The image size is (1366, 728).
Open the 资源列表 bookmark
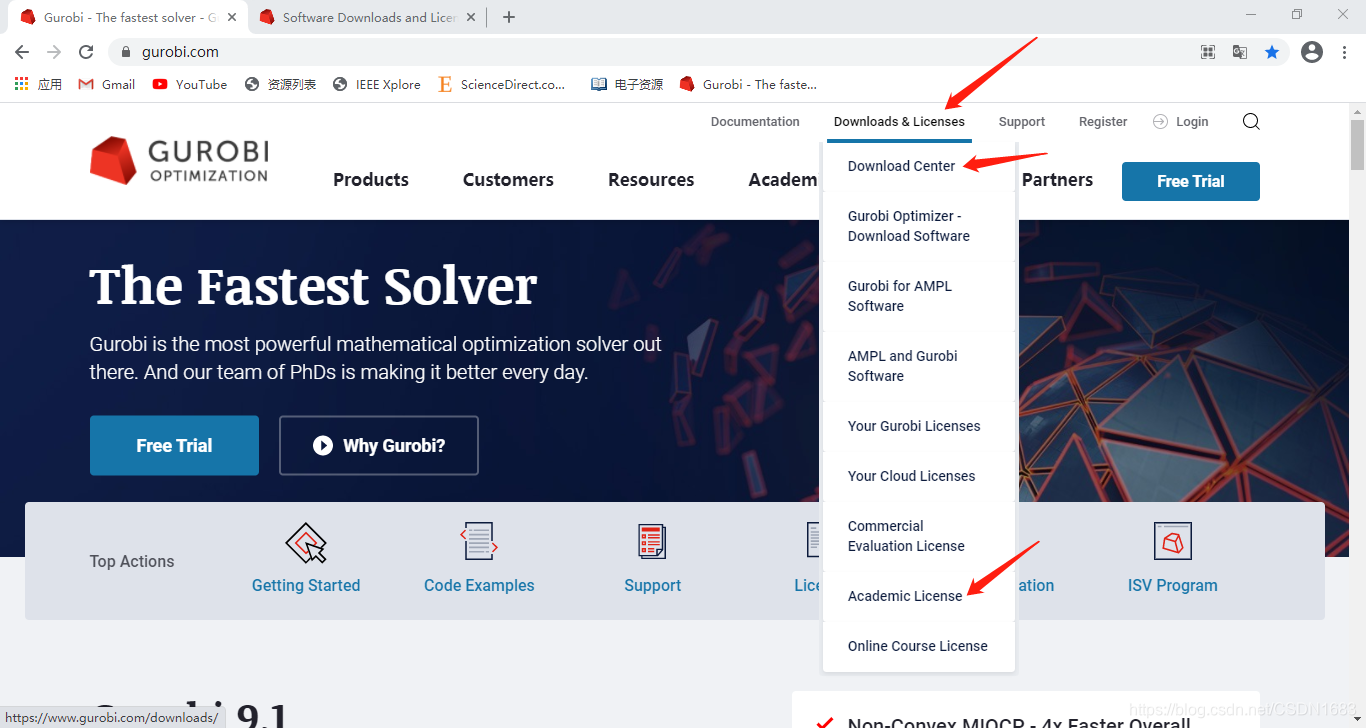pyautogui.click(x=280, y=85)
